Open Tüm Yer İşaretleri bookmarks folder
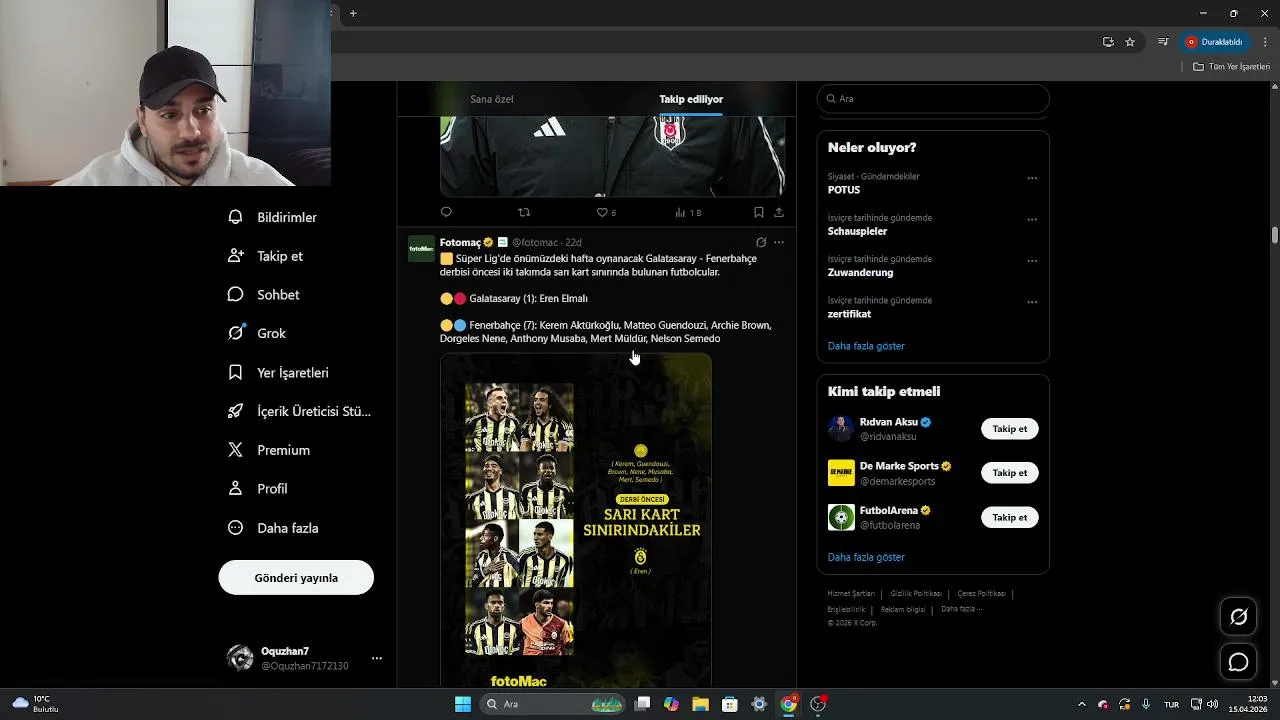This screenshot has height=720, width=1280. [1231, 66]
